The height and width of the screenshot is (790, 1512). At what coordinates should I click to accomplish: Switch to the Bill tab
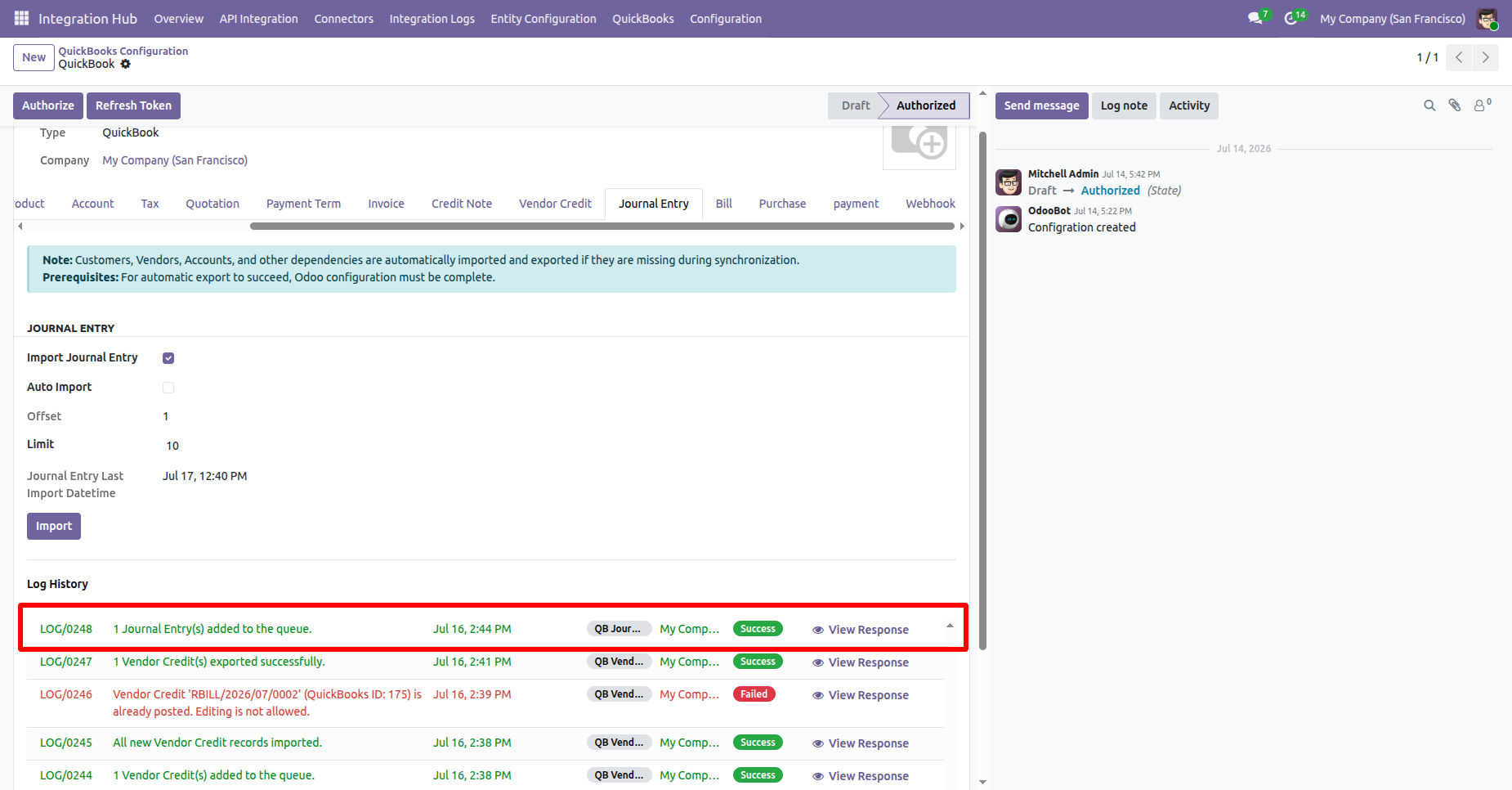click(724, 204)
